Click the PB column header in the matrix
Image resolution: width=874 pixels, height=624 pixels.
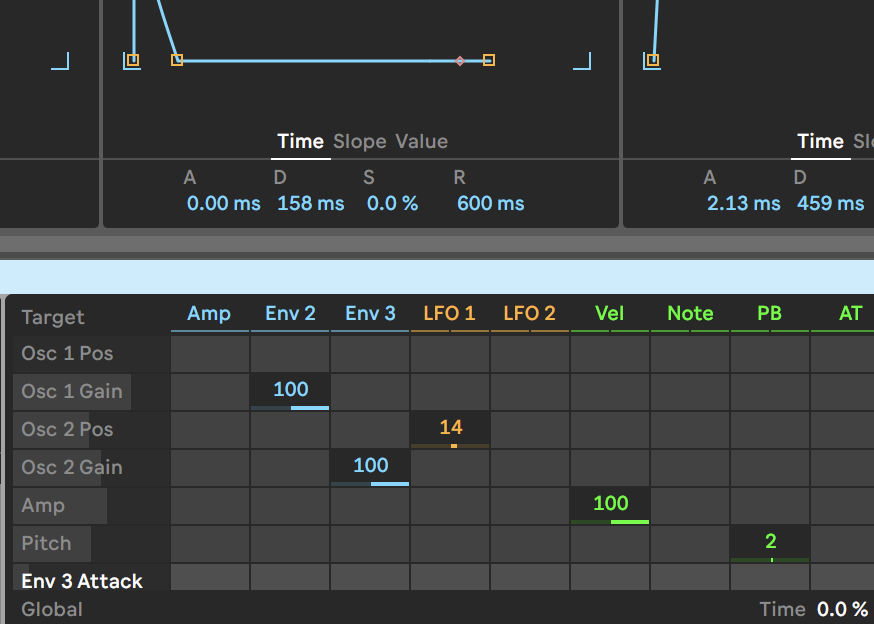769,313
